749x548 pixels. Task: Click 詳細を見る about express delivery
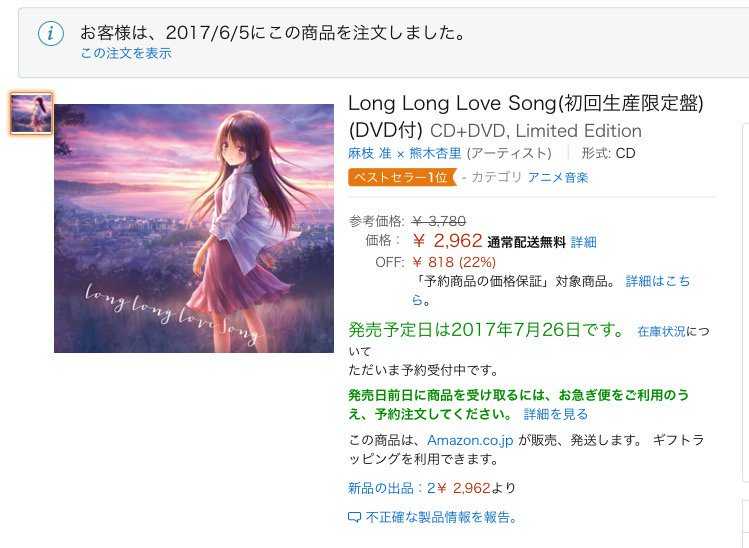click(x=556, y=414)
